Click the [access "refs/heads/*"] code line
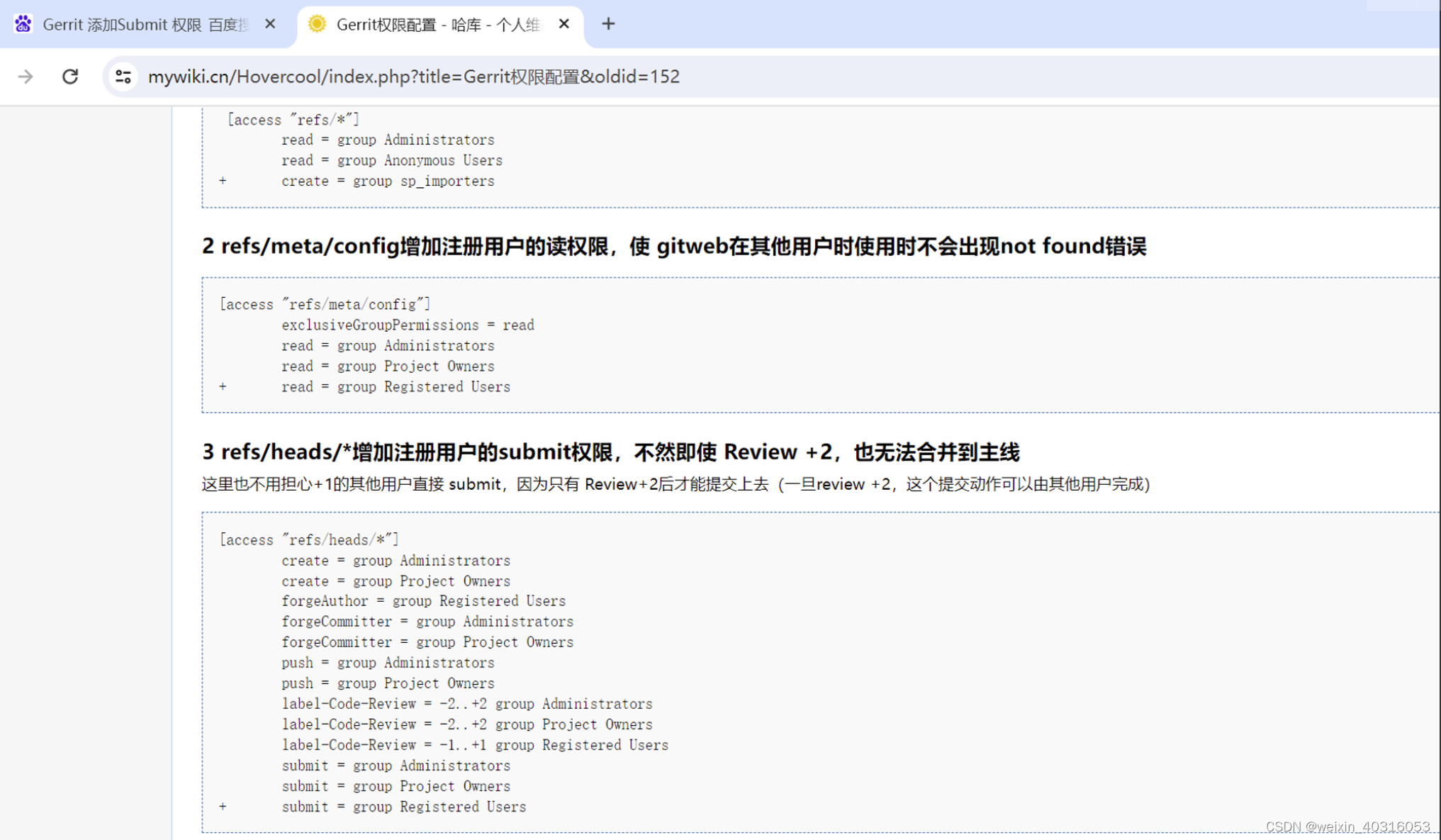Screen dimensions: 1441x840 pos(309,539)
